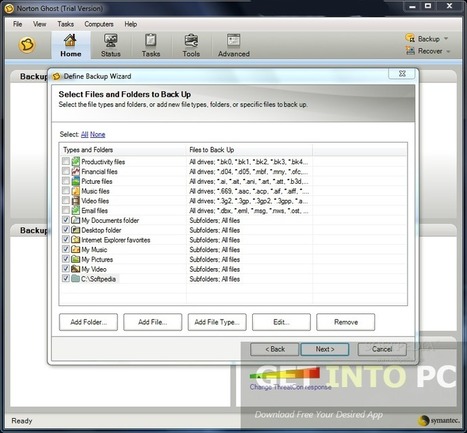This screenshot has width=467, height=433.
Task: Uncheck the My Video checkbox
Action: (66, 269)
